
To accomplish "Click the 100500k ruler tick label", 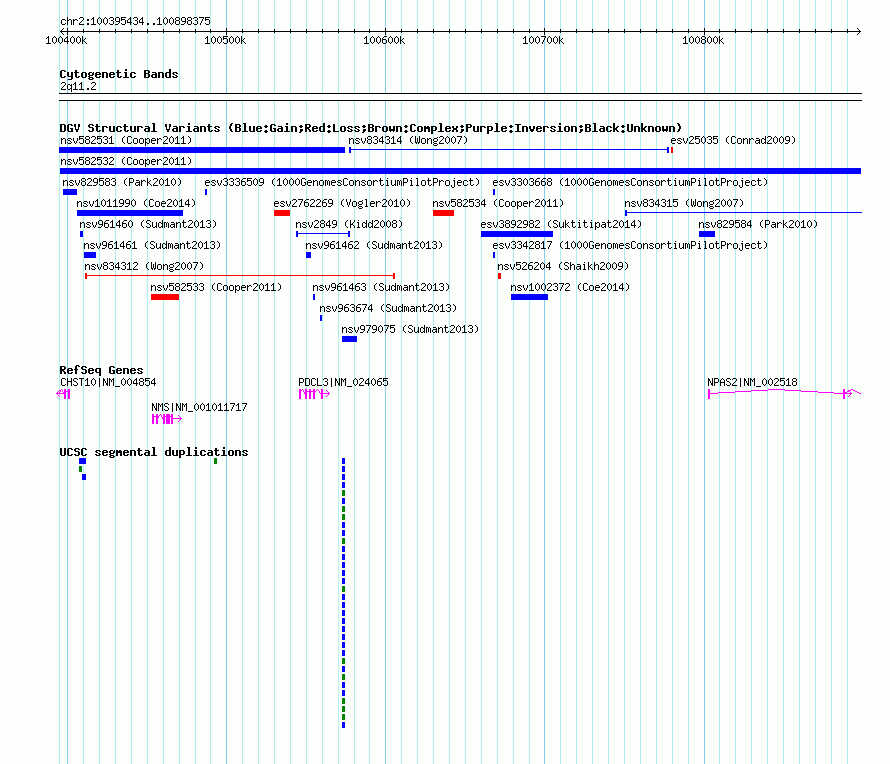I will (x=225, y=41).
